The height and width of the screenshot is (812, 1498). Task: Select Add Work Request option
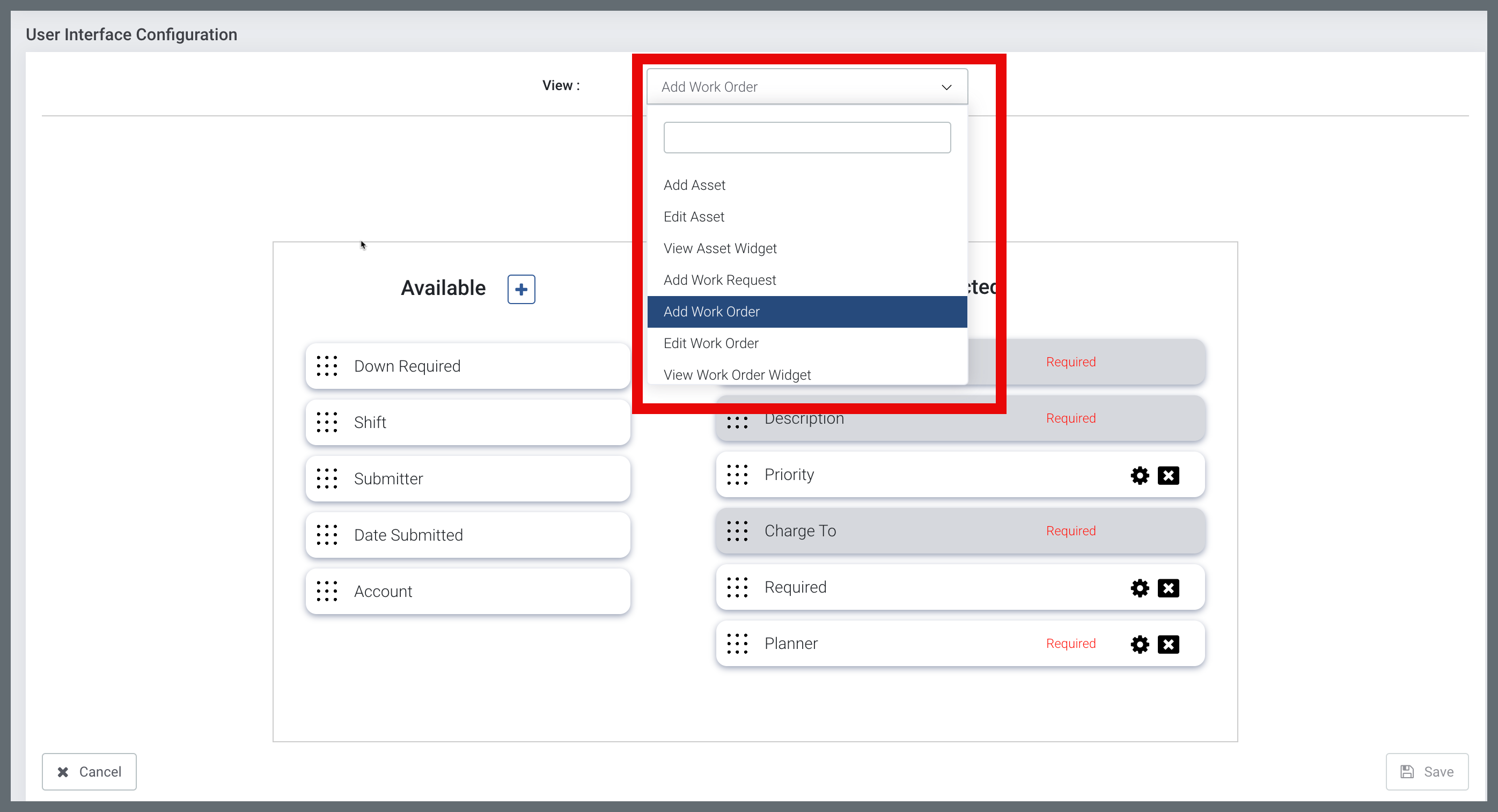(719, 280)
